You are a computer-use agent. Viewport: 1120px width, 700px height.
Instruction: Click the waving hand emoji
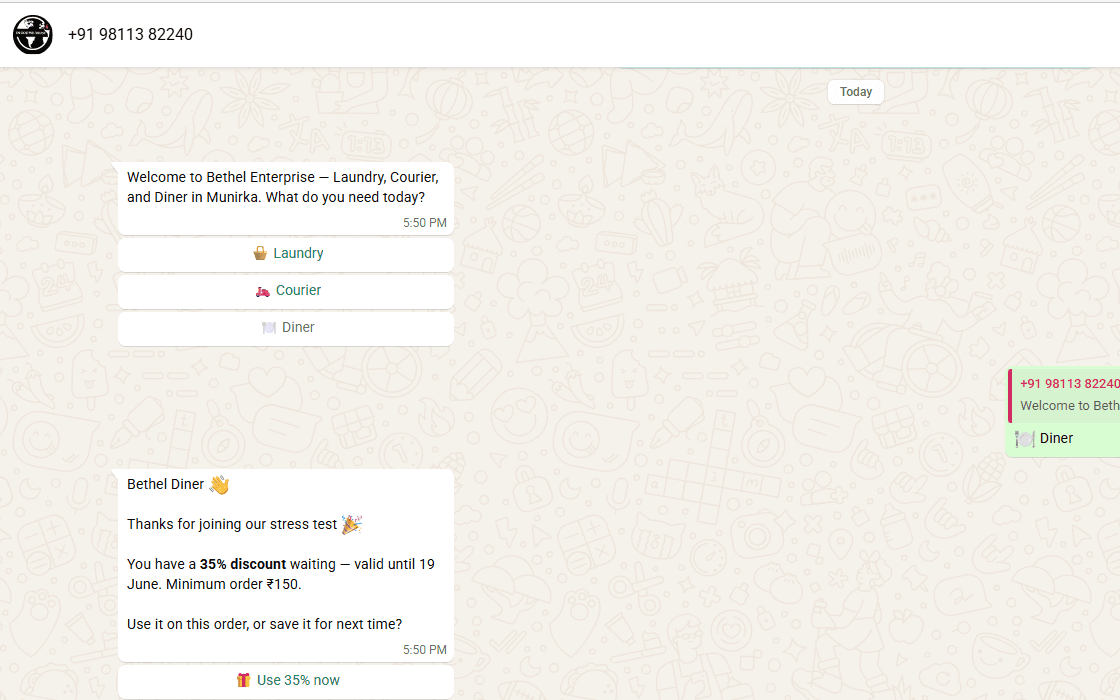[x=219, y=485]
